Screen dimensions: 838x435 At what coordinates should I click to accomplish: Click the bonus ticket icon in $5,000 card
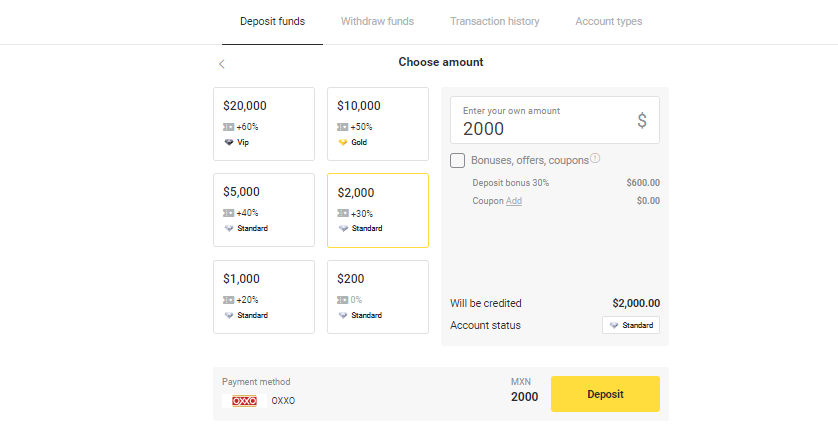click(x=229, y=213)
